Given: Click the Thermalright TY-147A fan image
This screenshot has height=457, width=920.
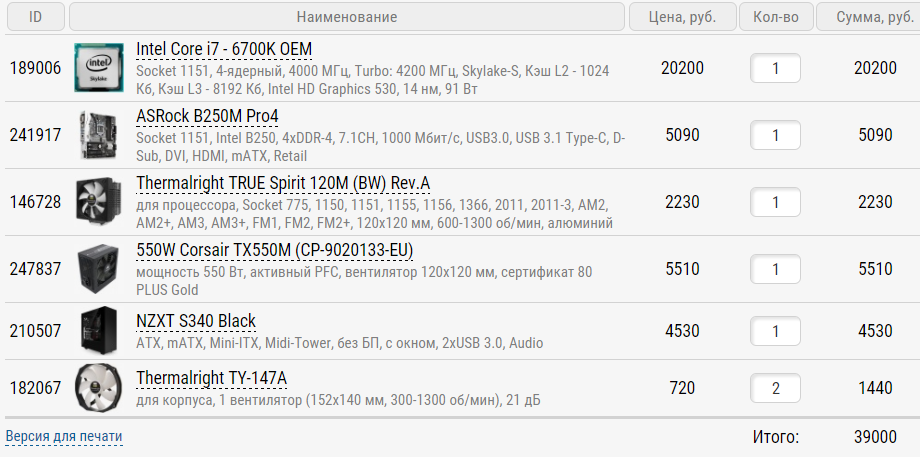Looking at the screenshot, I should tap(98, 388).
